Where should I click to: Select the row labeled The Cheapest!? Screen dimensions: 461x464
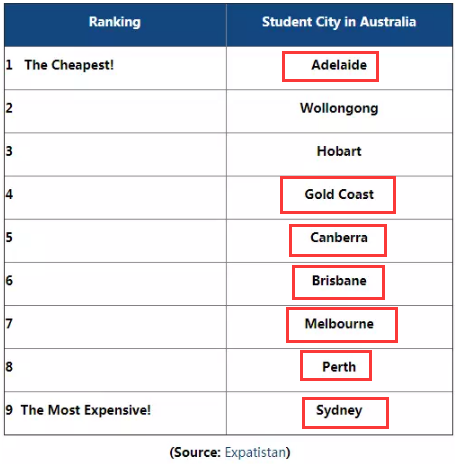[x=228, y=68]
